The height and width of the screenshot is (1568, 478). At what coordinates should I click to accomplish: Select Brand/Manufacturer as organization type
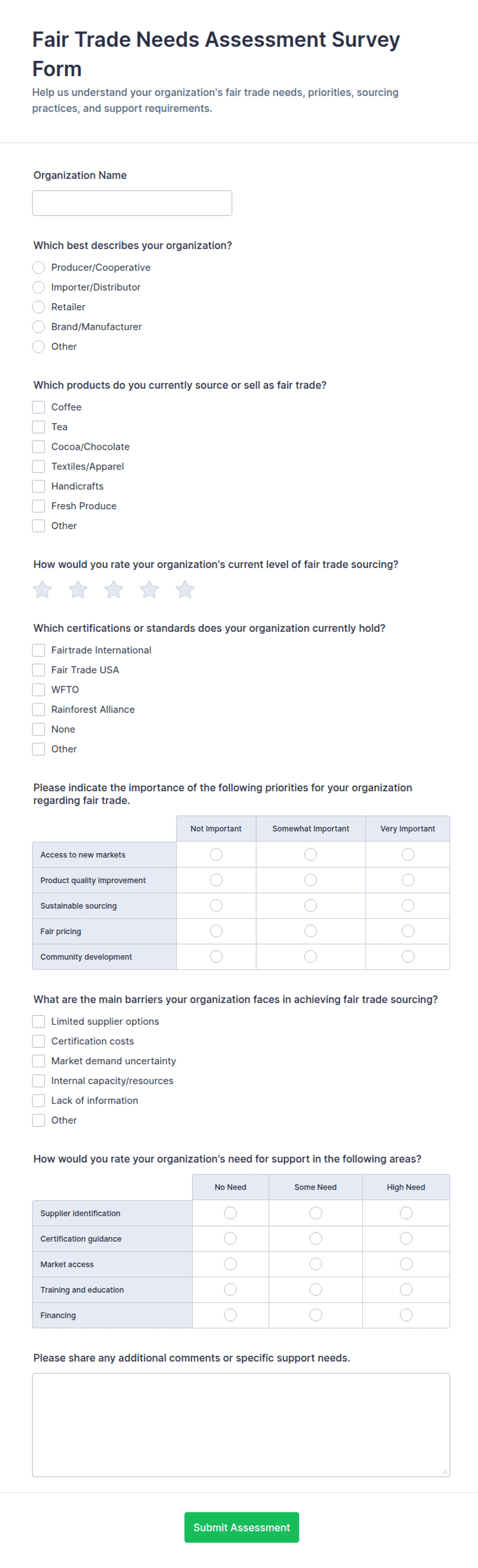pyautogui.click(x=39, y=327)
